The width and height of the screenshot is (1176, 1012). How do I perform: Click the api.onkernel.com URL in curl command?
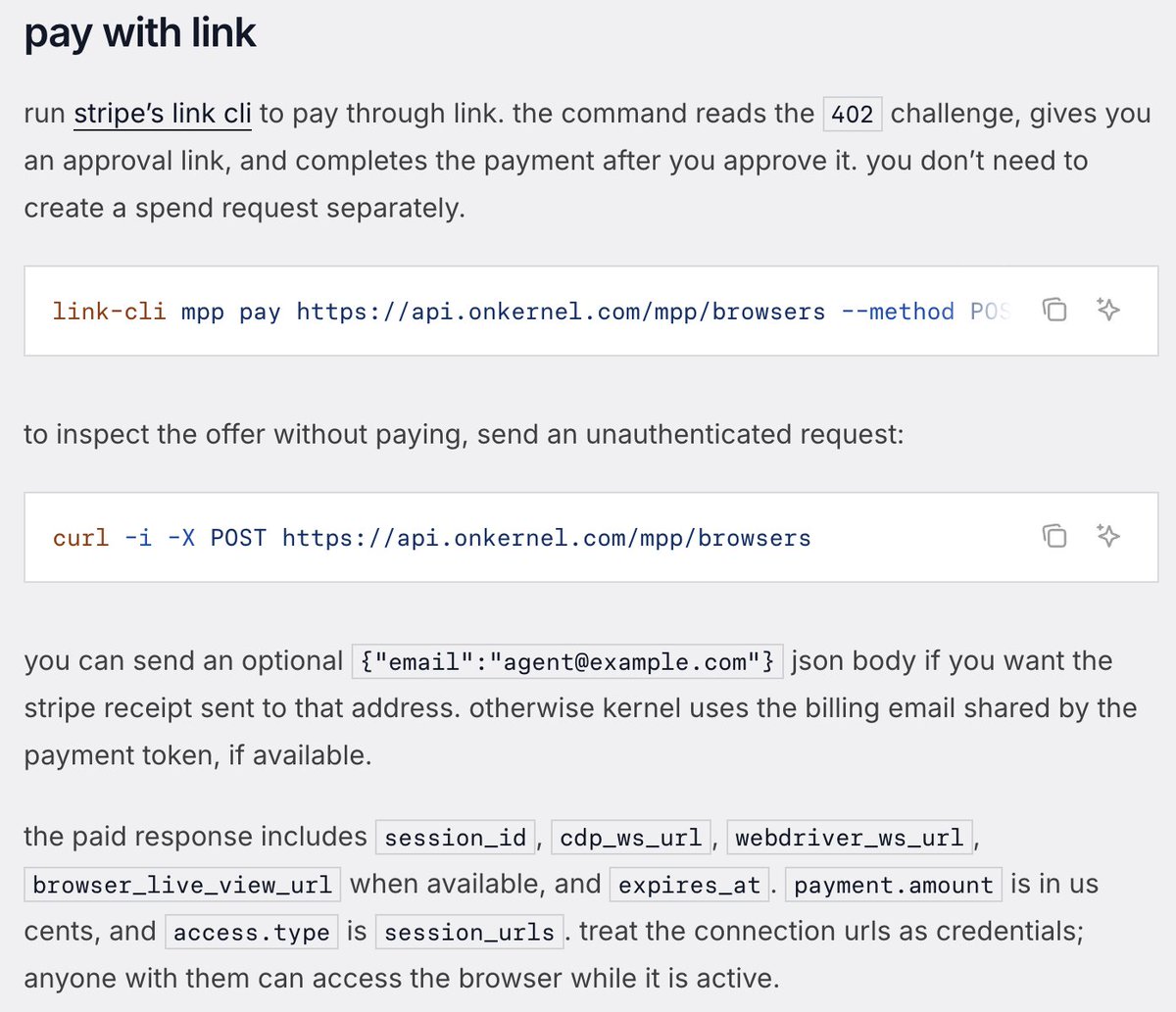tap(547, 538)
